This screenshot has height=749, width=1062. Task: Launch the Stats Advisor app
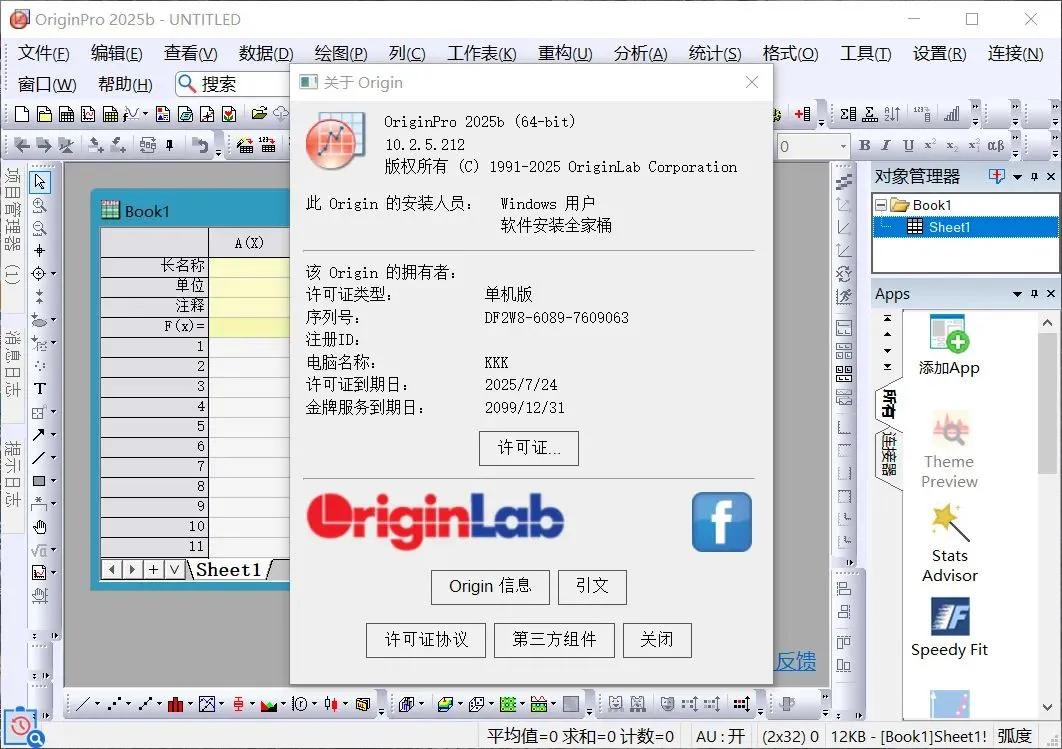tap(949, 543)
